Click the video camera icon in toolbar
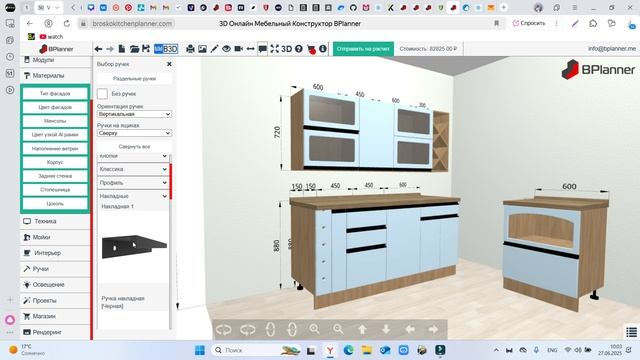This screenshot has height=360, width=640. pyautogui.click(x=239, y=49)
